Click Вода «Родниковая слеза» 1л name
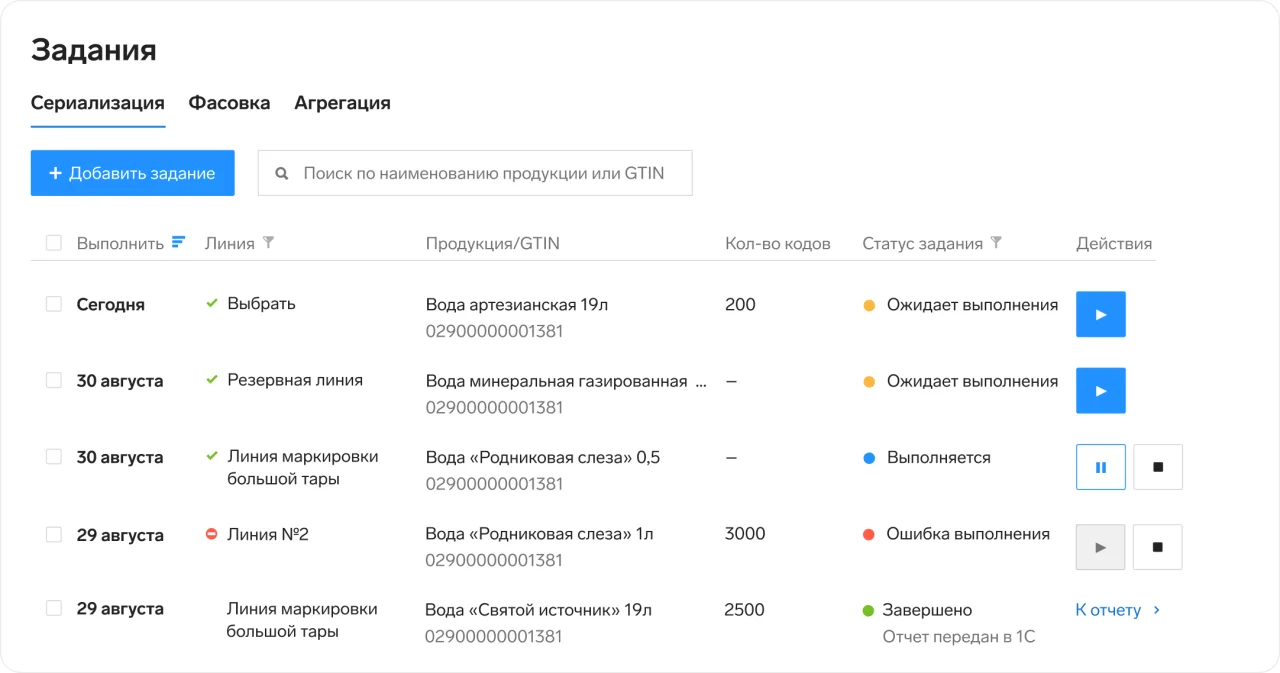Image resolution: width=1280 pixels, height=673 pixels. 540,534
